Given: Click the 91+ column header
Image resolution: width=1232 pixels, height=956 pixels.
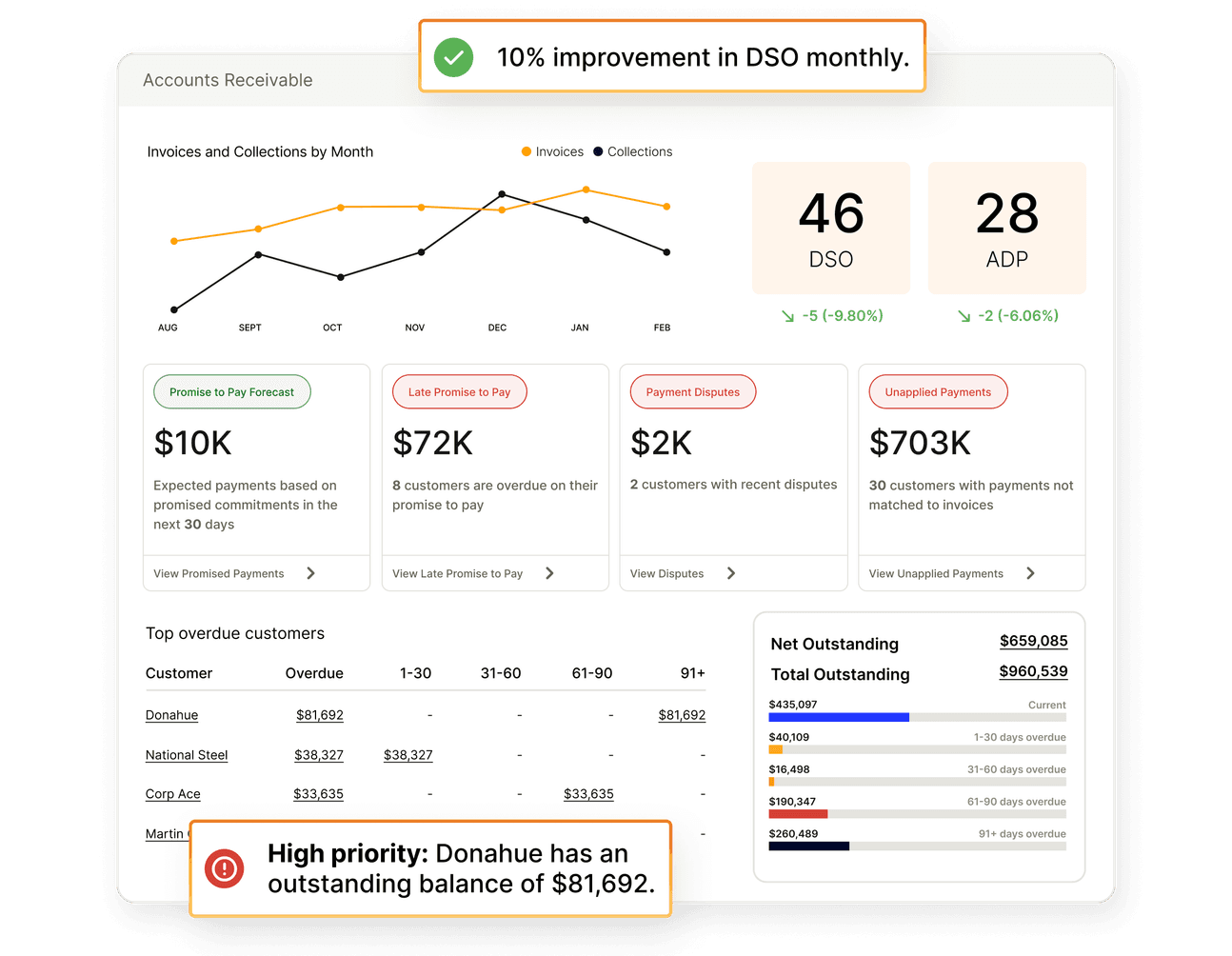Looking at the screenshot, I should click(x=693, y=673).
